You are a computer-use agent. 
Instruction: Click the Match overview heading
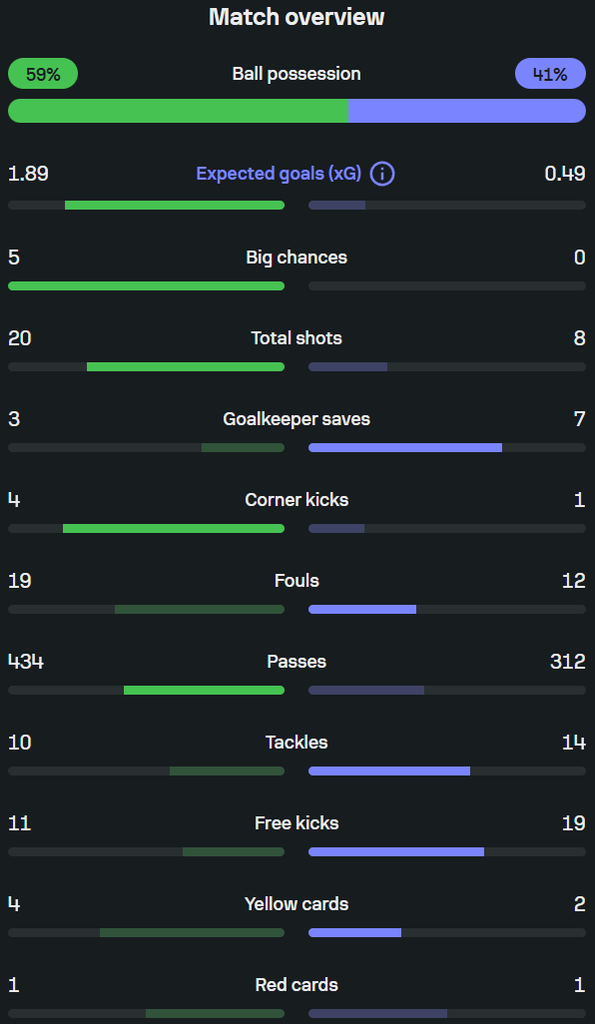click(x=297, y=17)
